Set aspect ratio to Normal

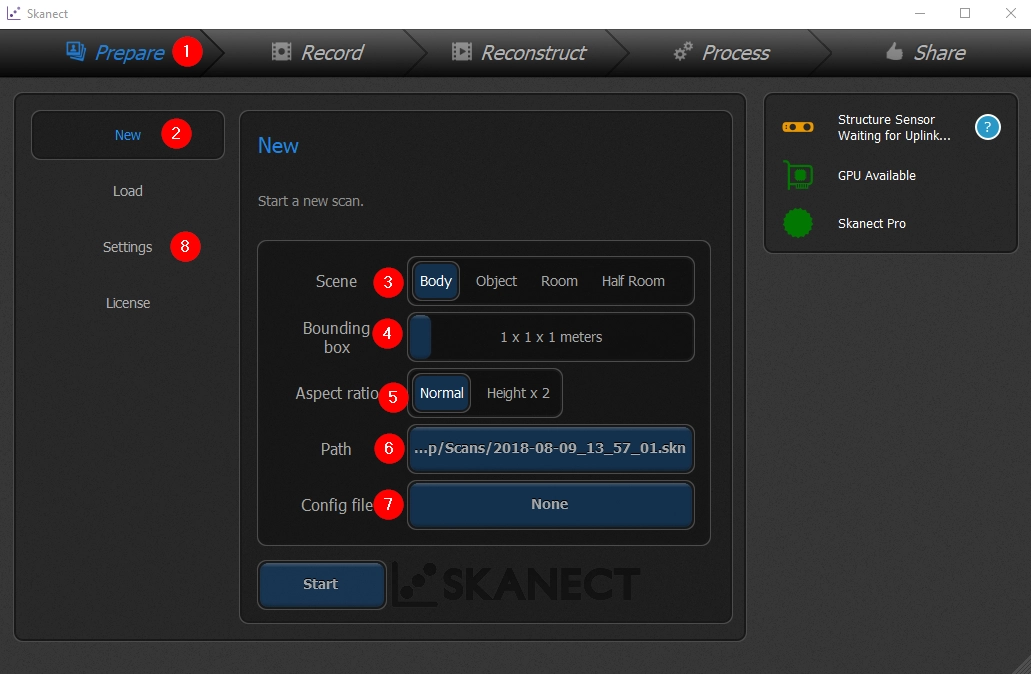tap(441, 393)
